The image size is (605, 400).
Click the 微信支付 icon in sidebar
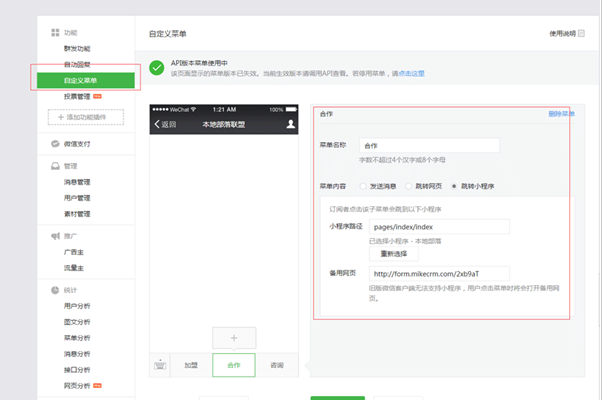55,144
